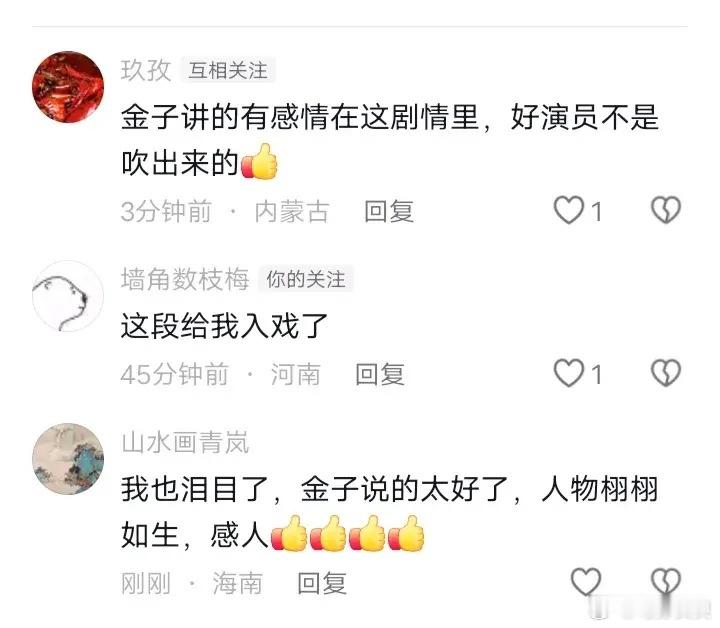720x628 pixels.
Task: Open 山水画青岚's landscape painting avatar
Action: (x=68, y=459)
